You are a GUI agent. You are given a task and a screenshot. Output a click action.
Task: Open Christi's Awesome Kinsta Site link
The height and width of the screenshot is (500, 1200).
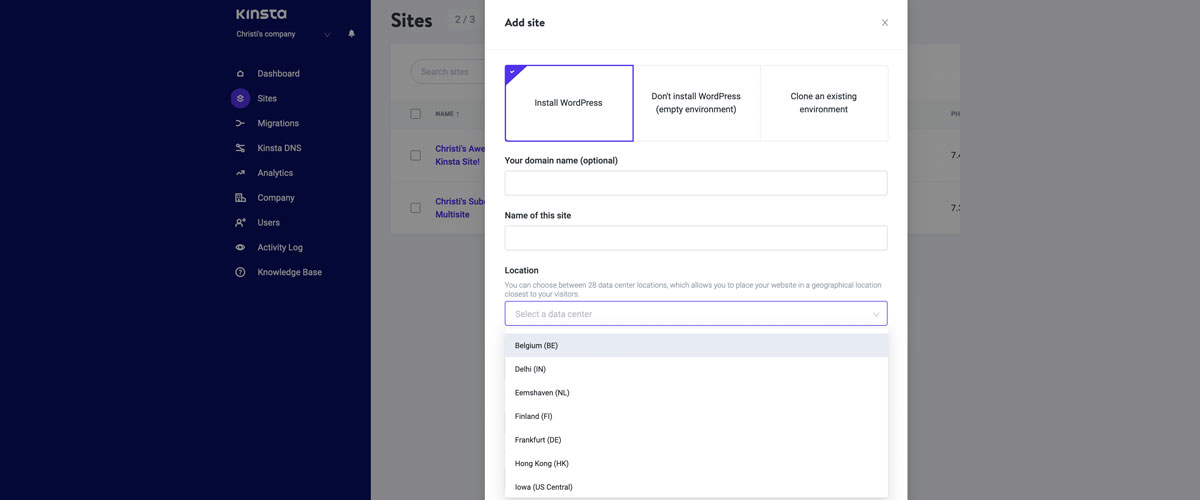click(460, 155)
